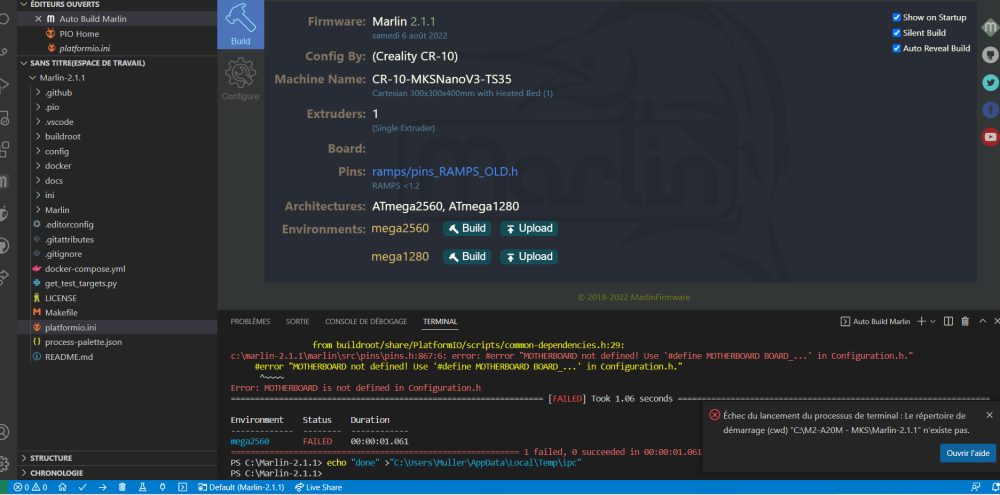Open PlatformIO Home from the status bar house icon
Screen dimensions: 1000x495
point(62,487)
